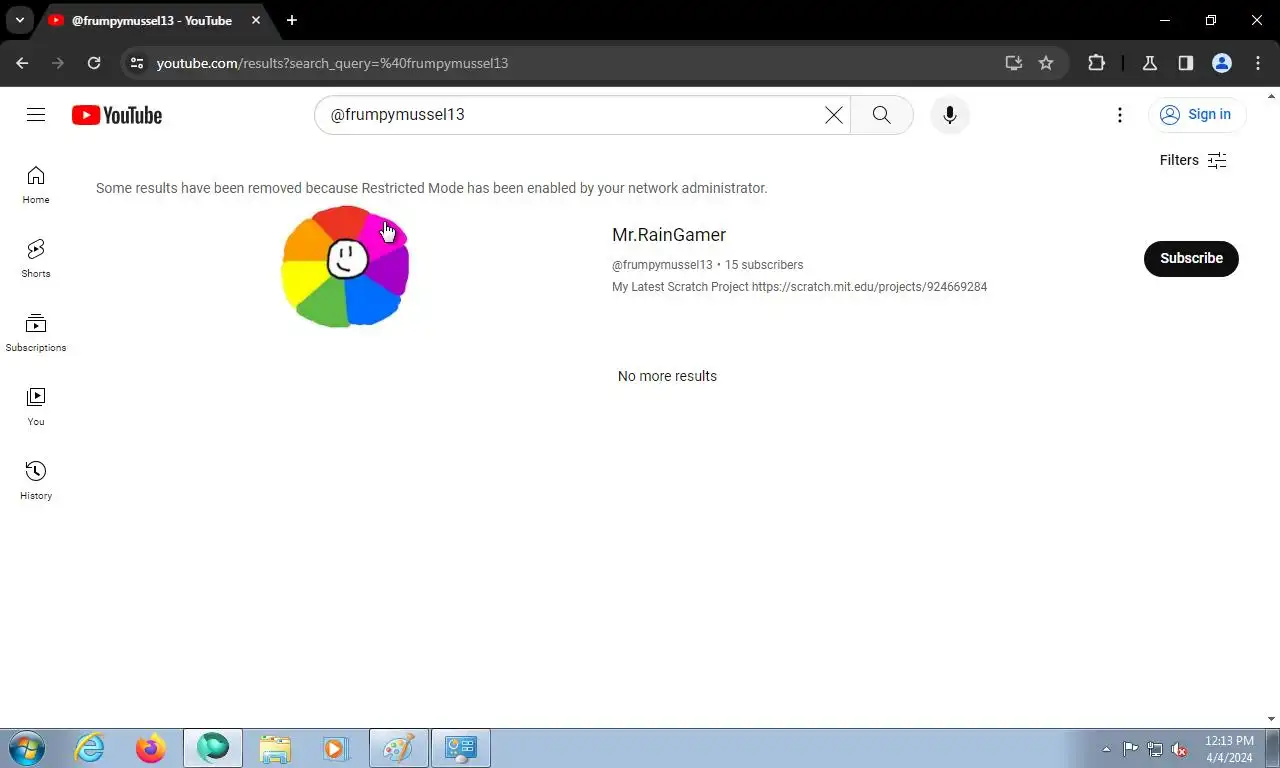Subscribe to the Mr.RainGamer channel
Image resolution: width=1280 pixels, height=768 pixels.
[x=1191, y=258]
